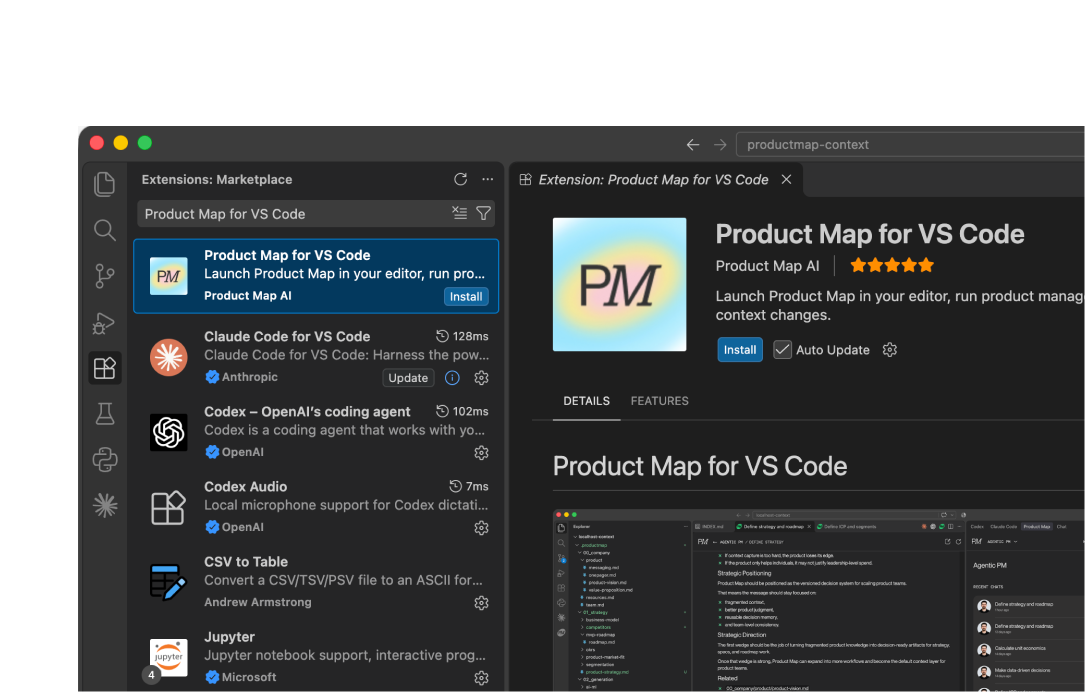Switch to the DETAILS tab
Image resolution: width=1085 pixels, height=692 pixels.
[586, 401]
